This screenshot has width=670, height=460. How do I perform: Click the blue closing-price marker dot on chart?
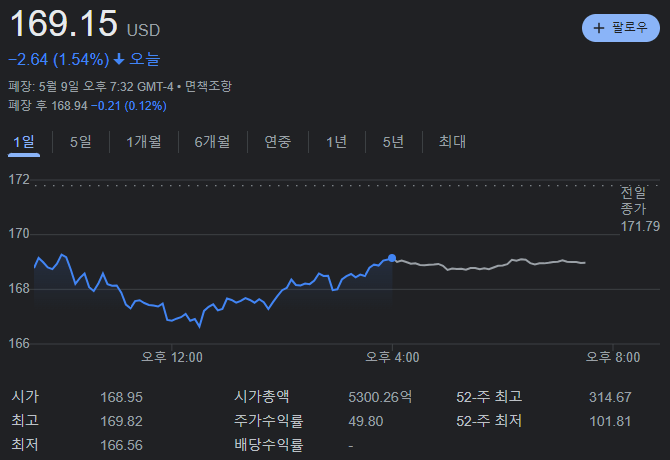pyautogui.click(x=392, y=258)
